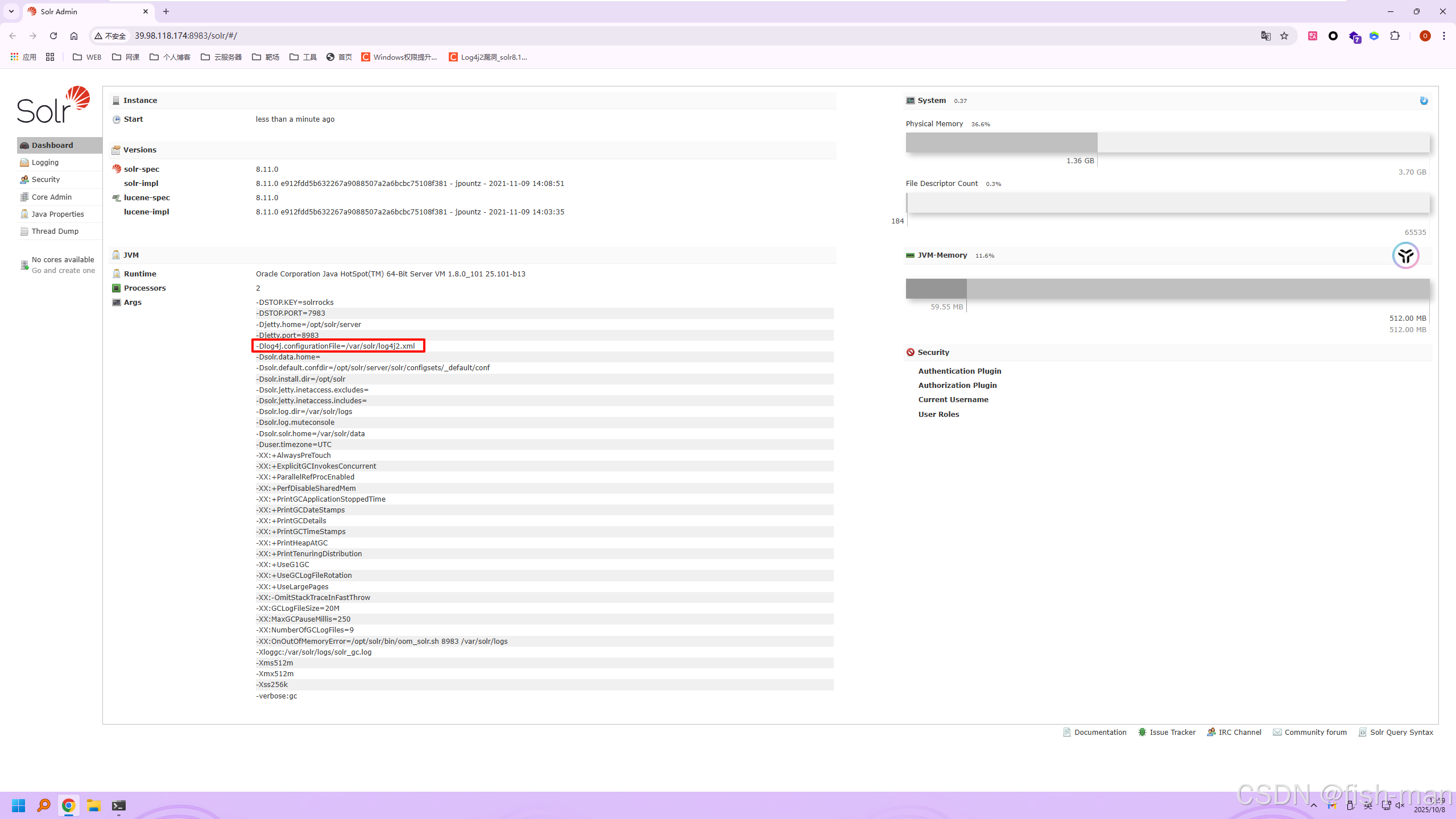Click the Physical Memory usage bar
This screenshot has width=1456, height=819.
(x=1167, y=143)
